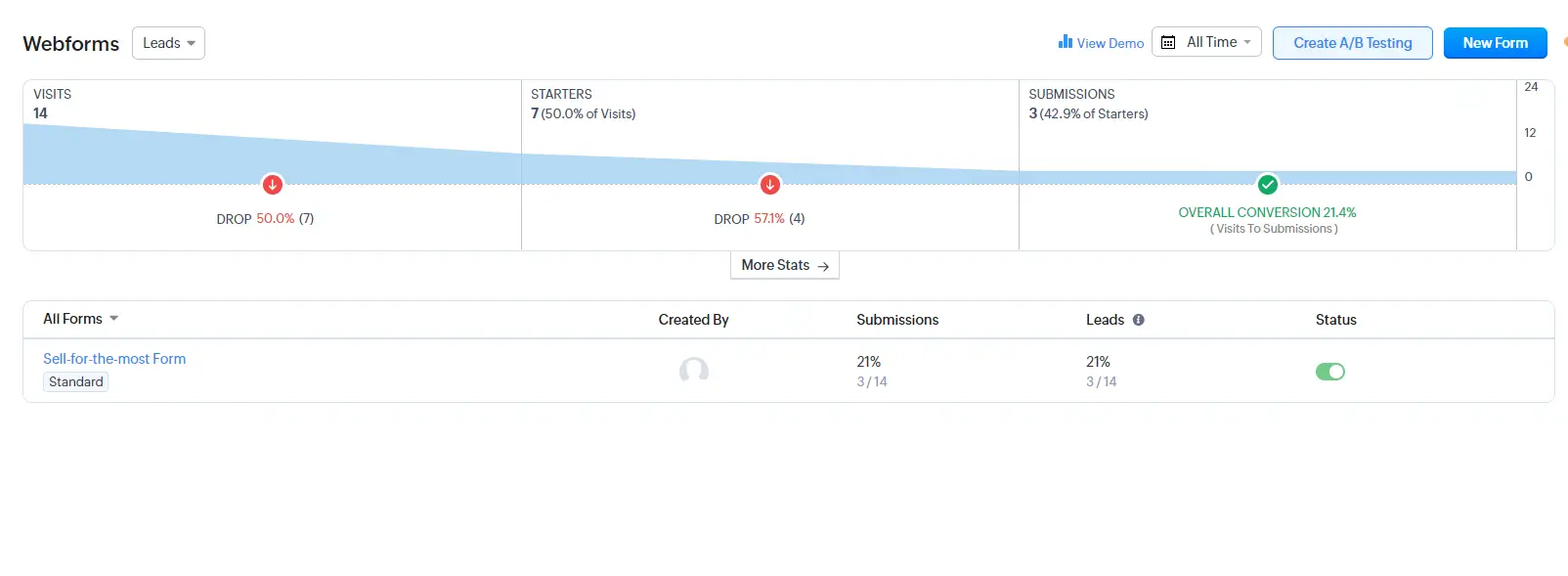
Task: Open the Sell-for-the-most Form link
Action: point(114,359)
